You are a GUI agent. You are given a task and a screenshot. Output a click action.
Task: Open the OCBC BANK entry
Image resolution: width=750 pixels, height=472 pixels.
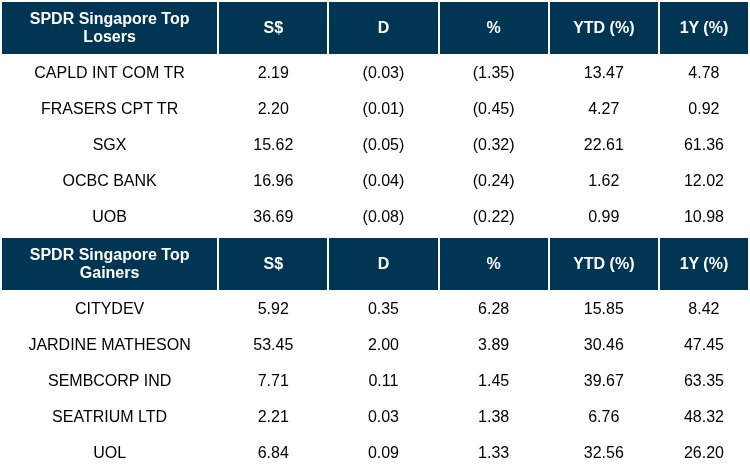click(109, 180)
